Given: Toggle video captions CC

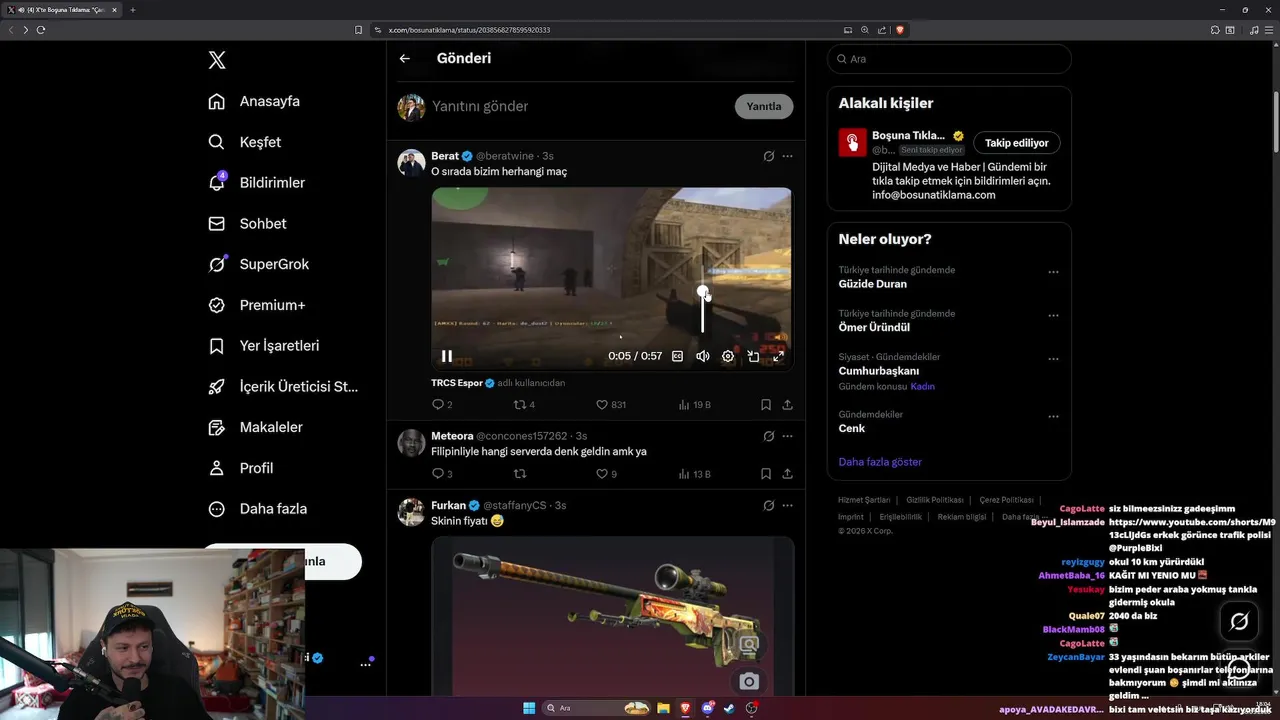Looking at the screenshot, I should click(x=677, y=356).
